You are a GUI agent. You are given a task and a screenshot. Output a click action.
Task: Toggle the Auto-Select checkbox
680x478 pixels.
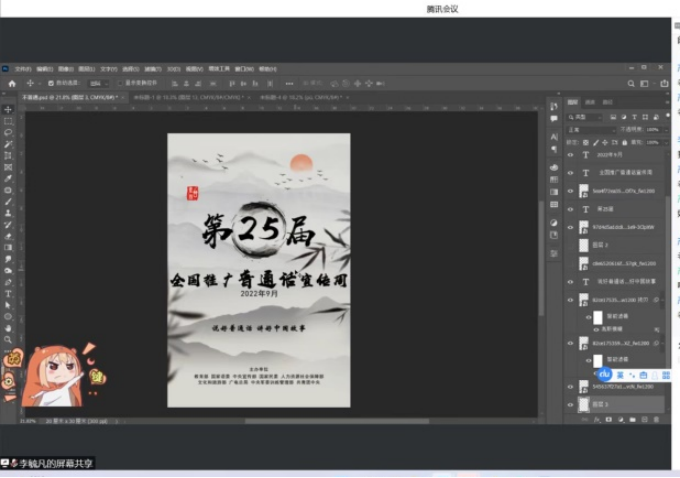[49, 83]
